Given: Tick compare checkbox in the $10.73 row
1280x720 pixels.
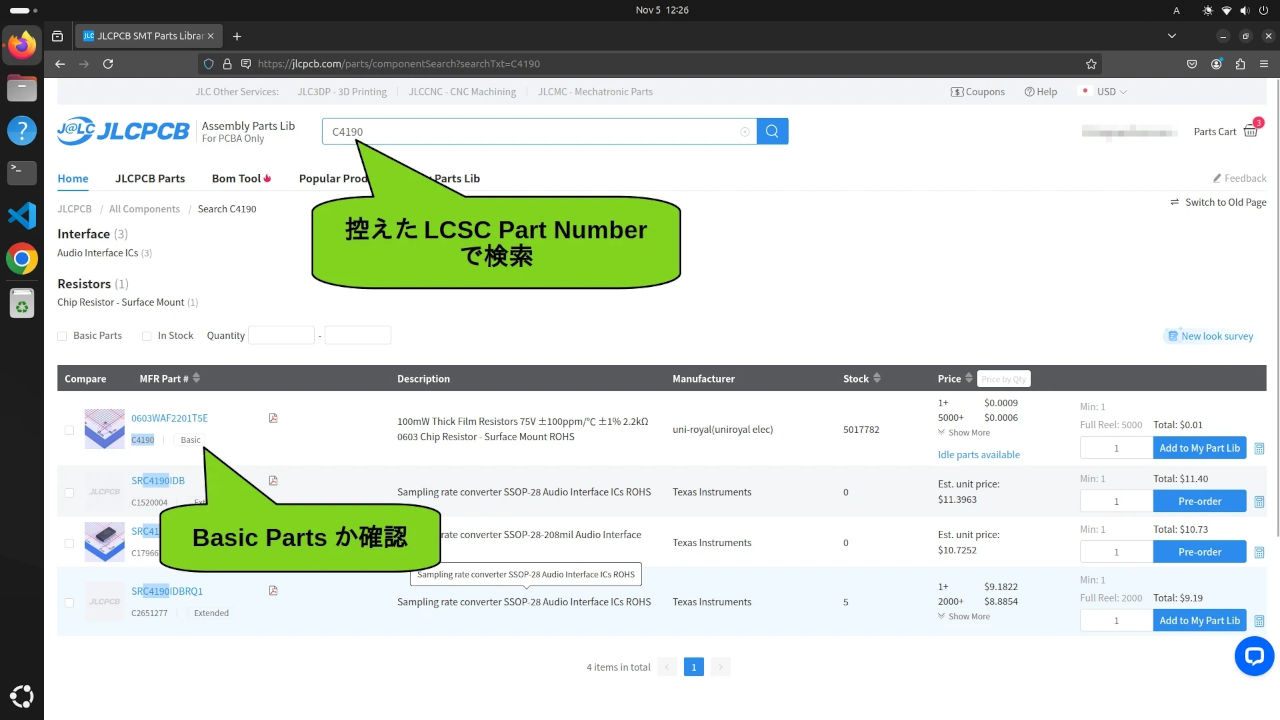Looking at the screenshot, I should [69, 543].
